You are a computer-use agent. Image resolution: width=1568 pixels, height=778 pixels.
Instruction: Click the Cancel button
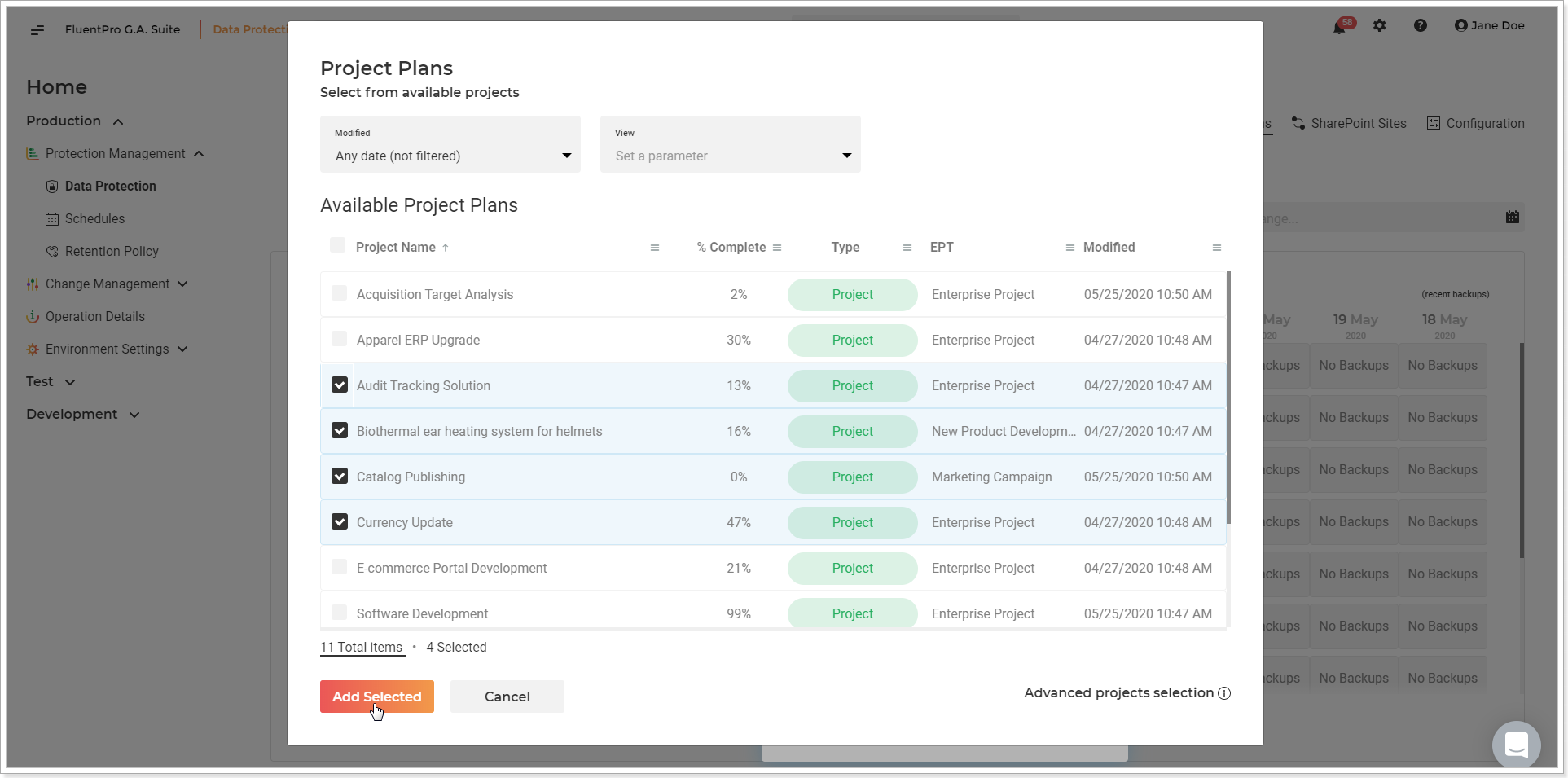(x=507, y=697)
